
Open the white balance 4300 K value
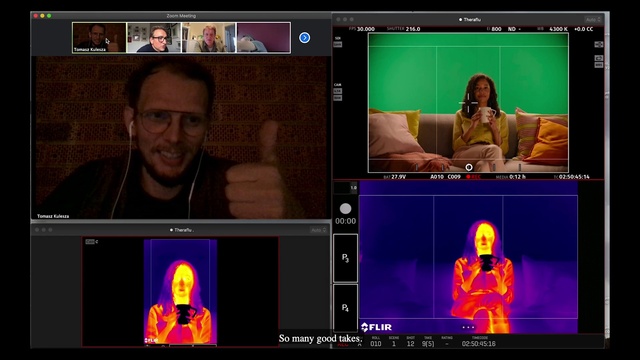click(558, 29)
